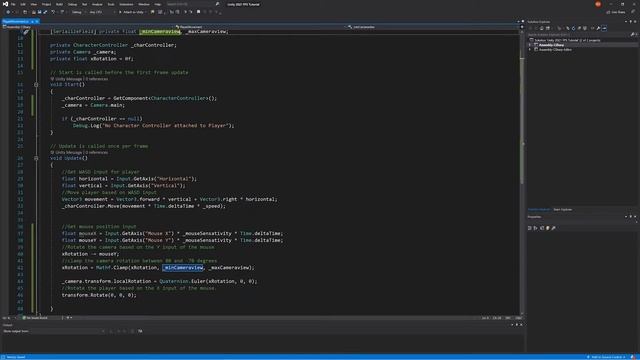Click the 'Add to Source Control' status item

click(606, 357)
